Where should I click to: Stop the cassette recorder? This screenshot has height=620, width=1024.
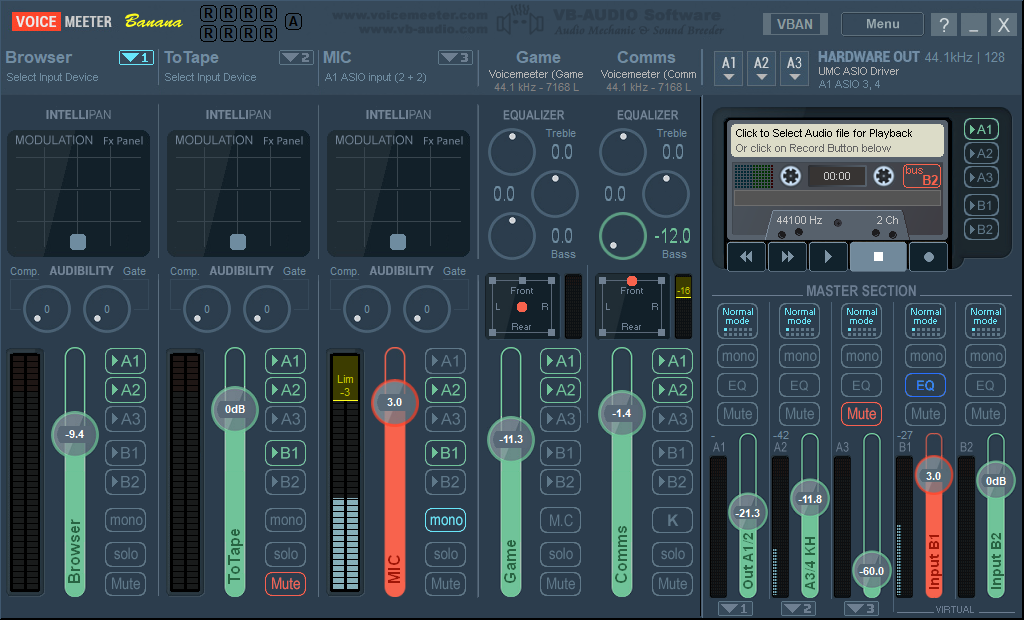[878, 257]
